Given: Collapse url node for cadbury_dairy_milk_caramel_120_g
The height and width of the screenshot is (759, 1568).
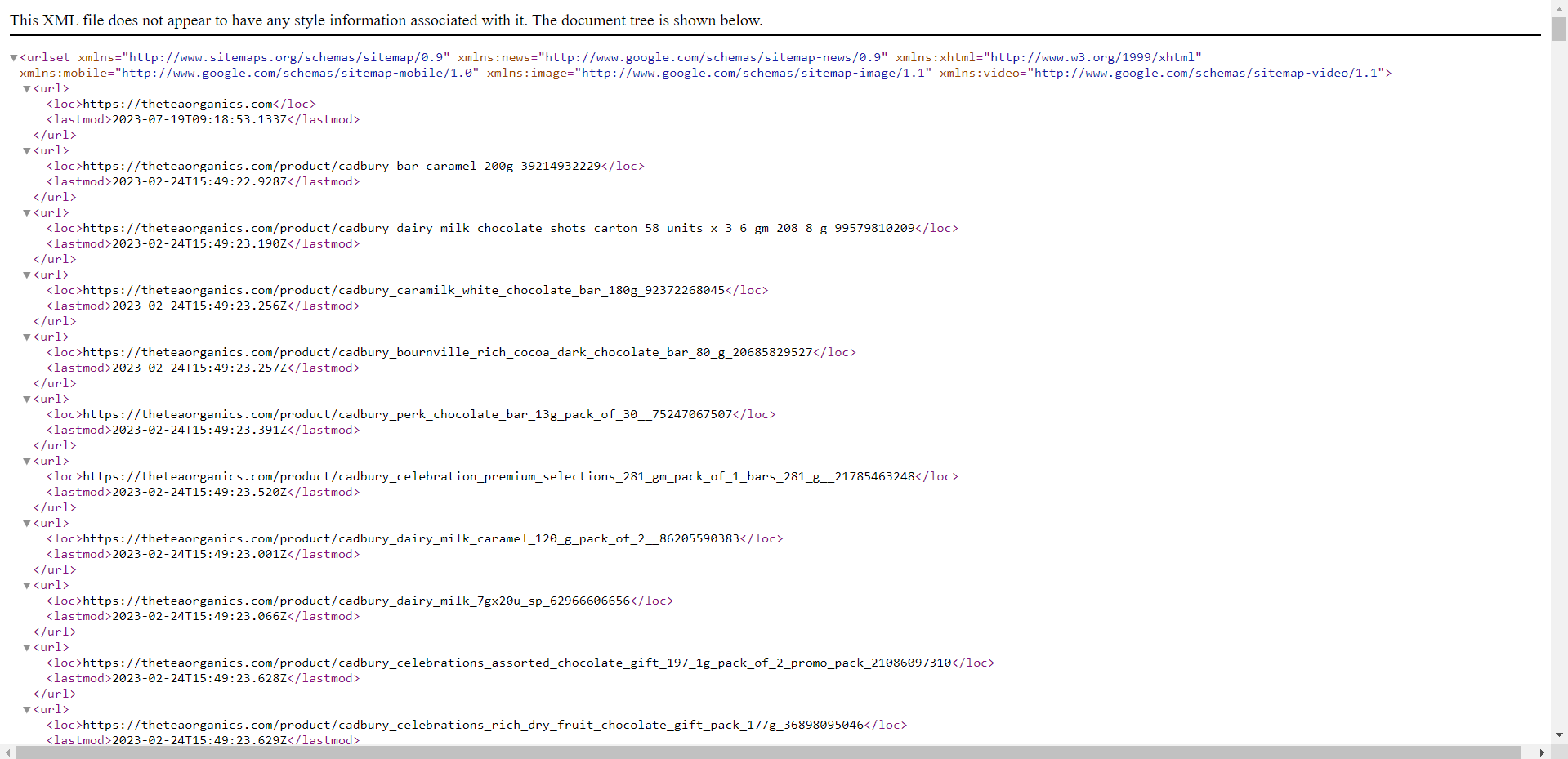Looking at the screenshot, I should click(x=27, y=524).
